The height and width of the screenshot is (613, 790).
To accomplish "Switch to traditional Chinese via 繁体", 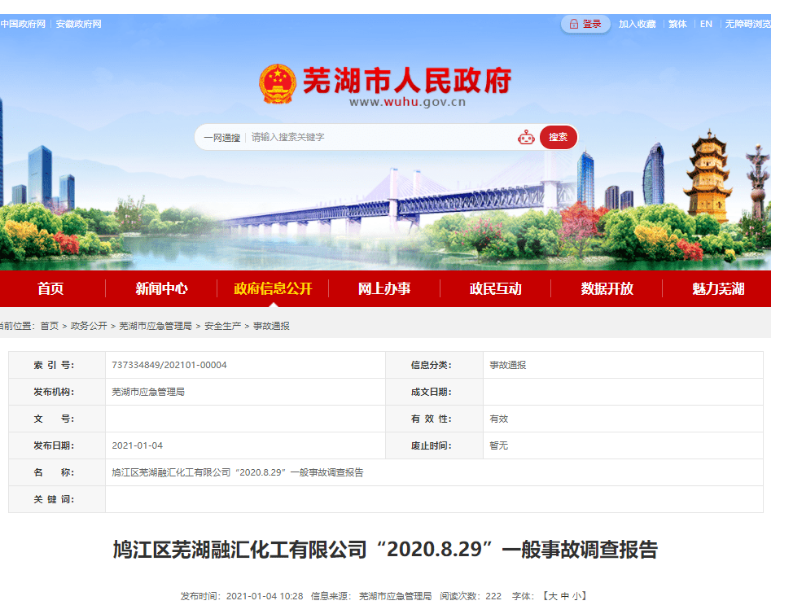I will click(678, 24).
